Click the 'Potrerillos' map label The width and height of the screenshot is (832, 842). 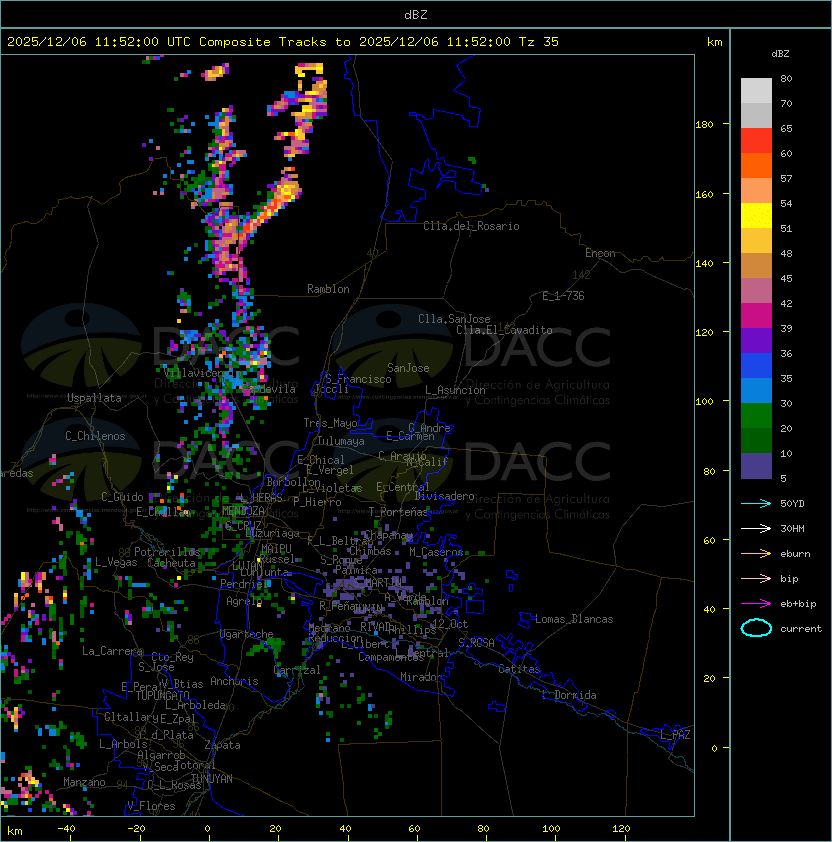point(167,551)
